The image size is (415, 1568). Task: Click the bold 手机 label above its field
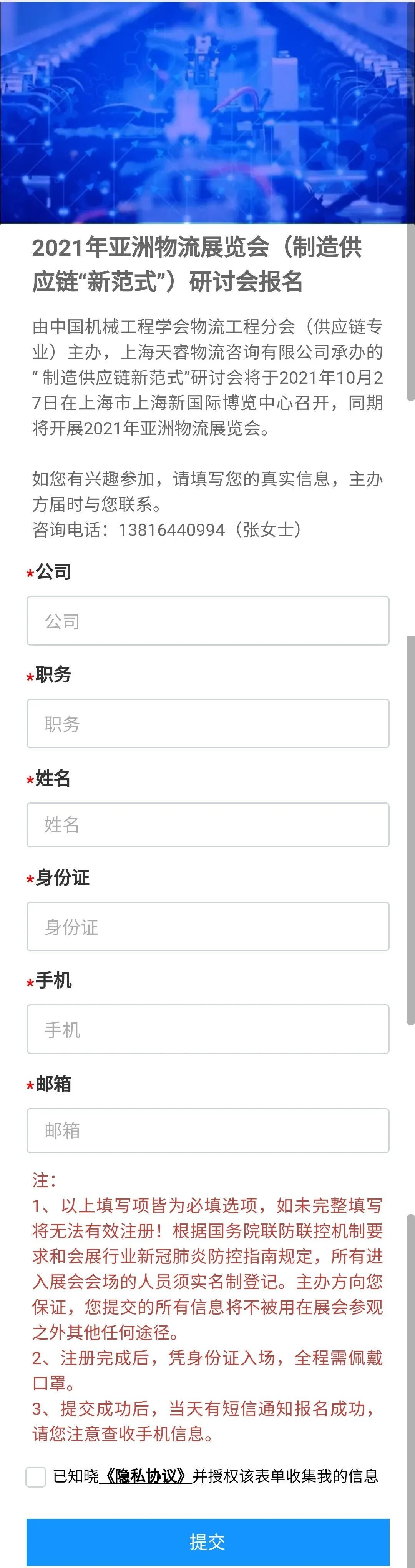tap(53, 980)
